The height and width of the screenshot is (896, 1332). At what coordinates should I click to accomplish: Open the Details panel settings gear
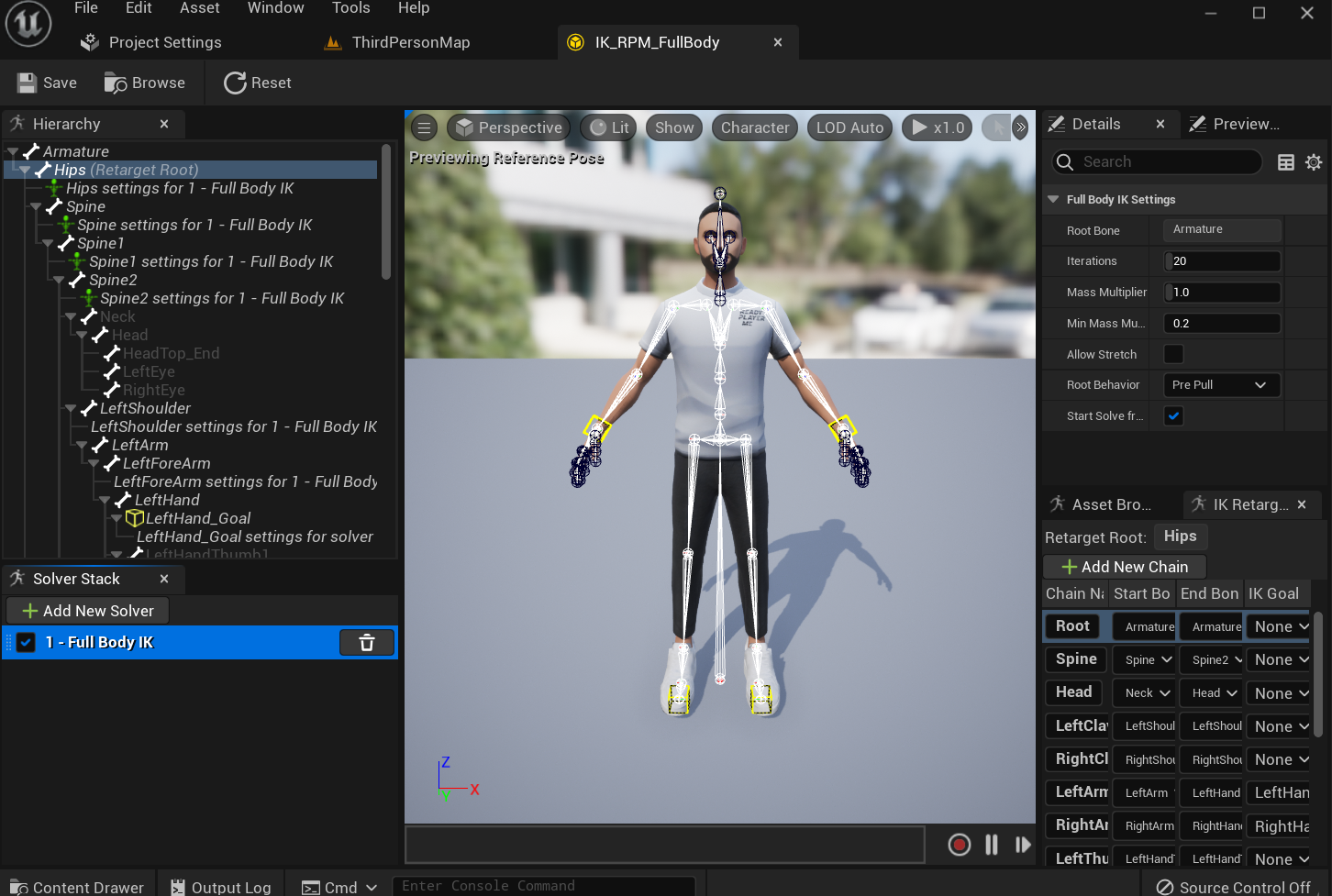1314,161
